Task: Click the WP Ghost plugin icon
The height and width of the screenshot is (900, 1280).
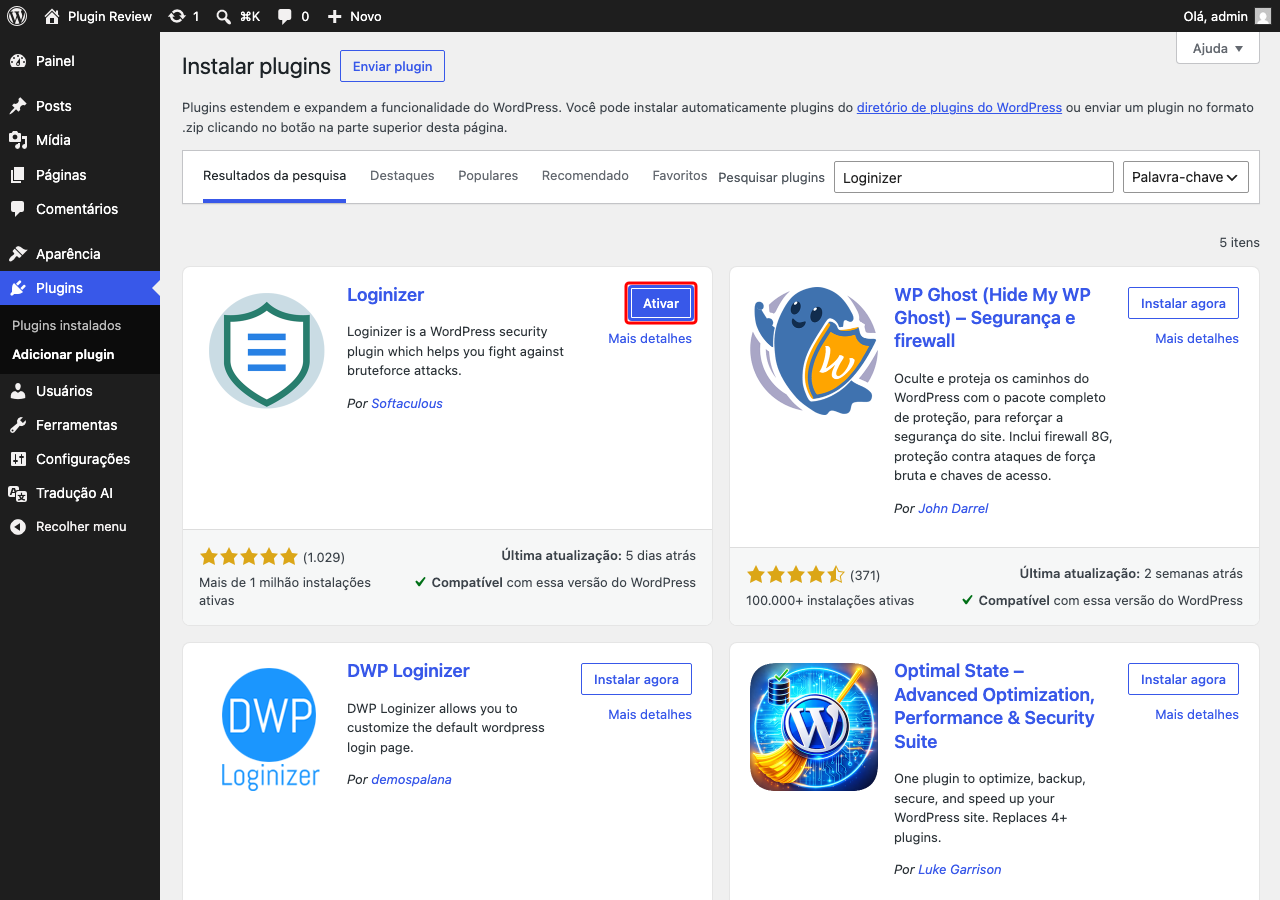Action: (813, 350)
